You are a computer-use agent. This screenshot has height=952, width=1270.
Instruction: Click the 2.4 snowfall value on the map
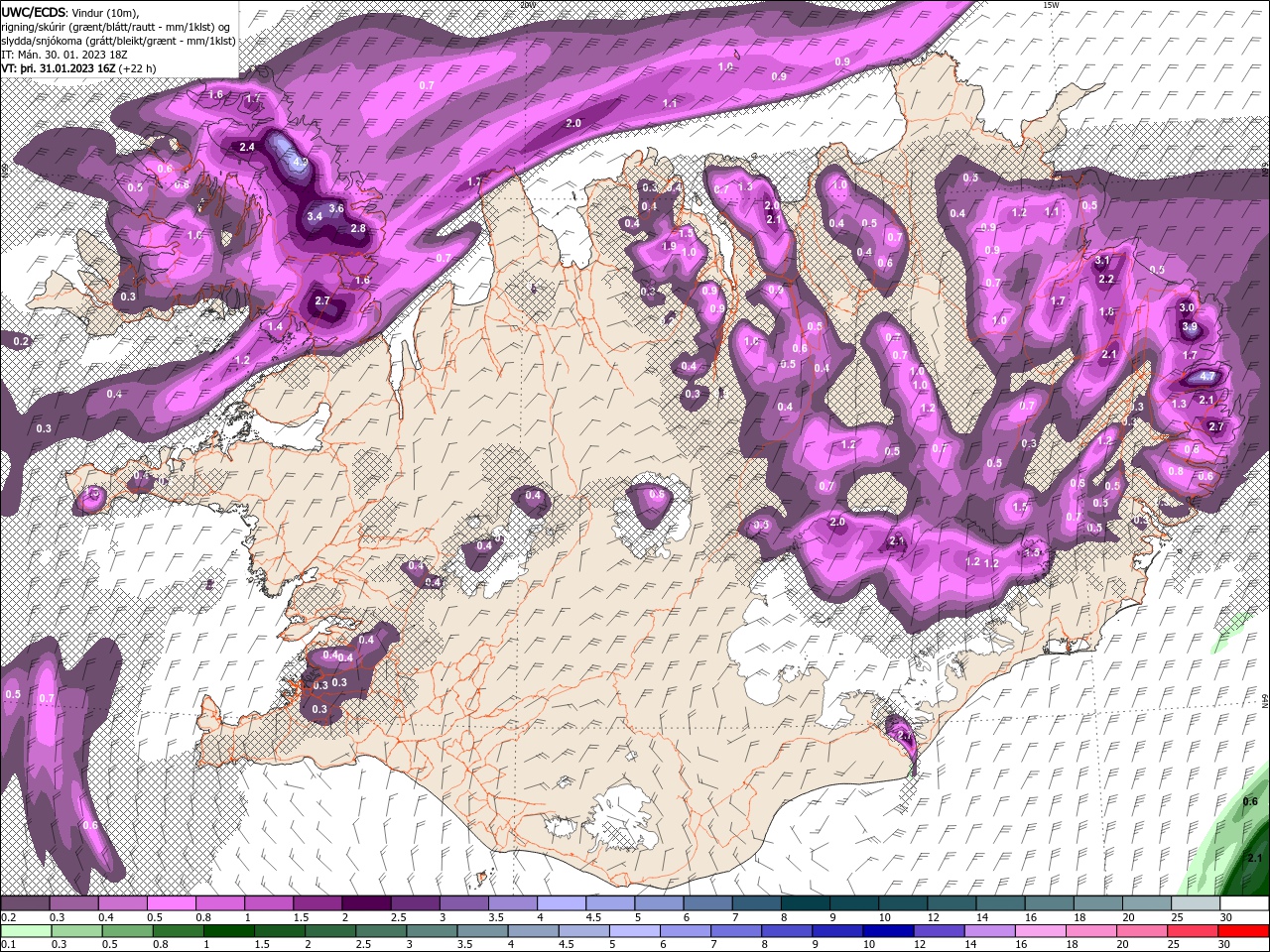(x=247, y=147)
